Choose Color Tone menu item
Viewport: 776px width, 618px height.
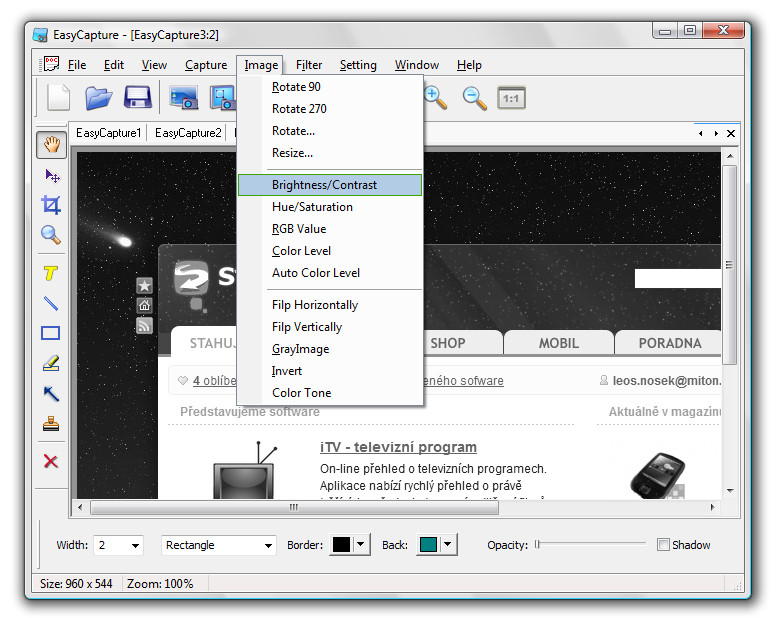tap(330, 393)
